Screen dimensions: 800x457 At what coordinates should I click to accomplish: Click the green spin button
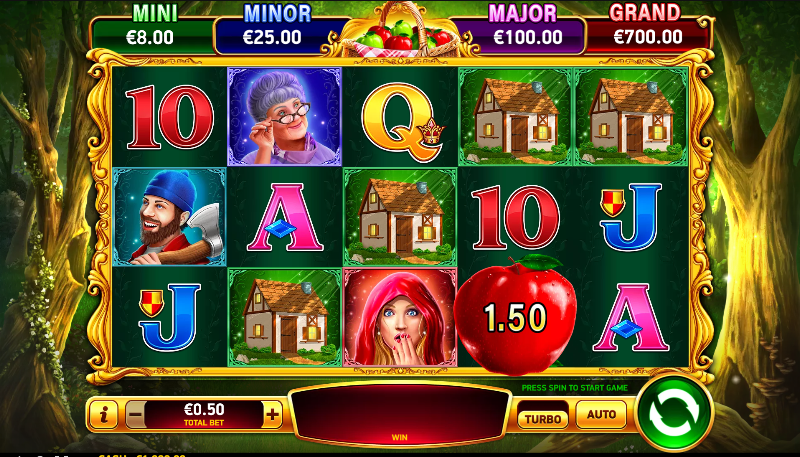(x=674, y=413)
